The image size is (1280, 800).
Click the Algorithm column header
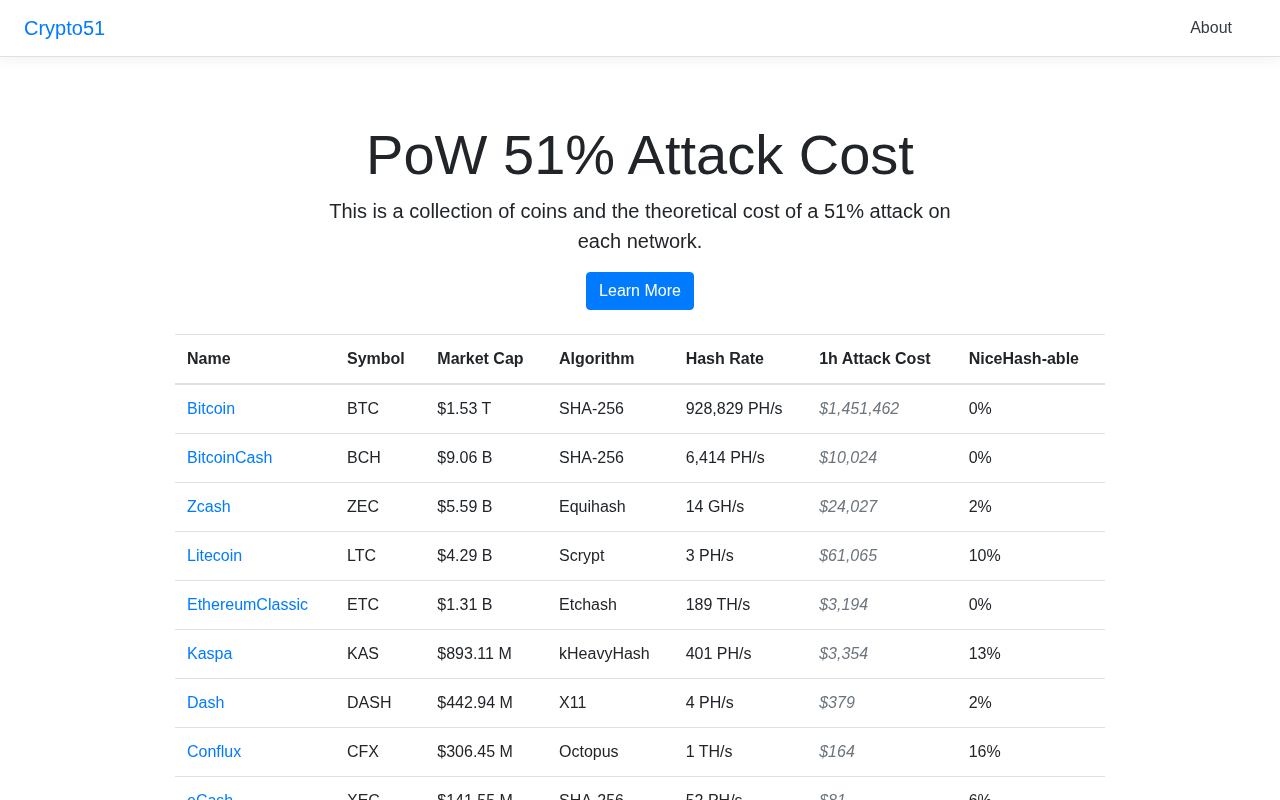[x=596, y=359]
